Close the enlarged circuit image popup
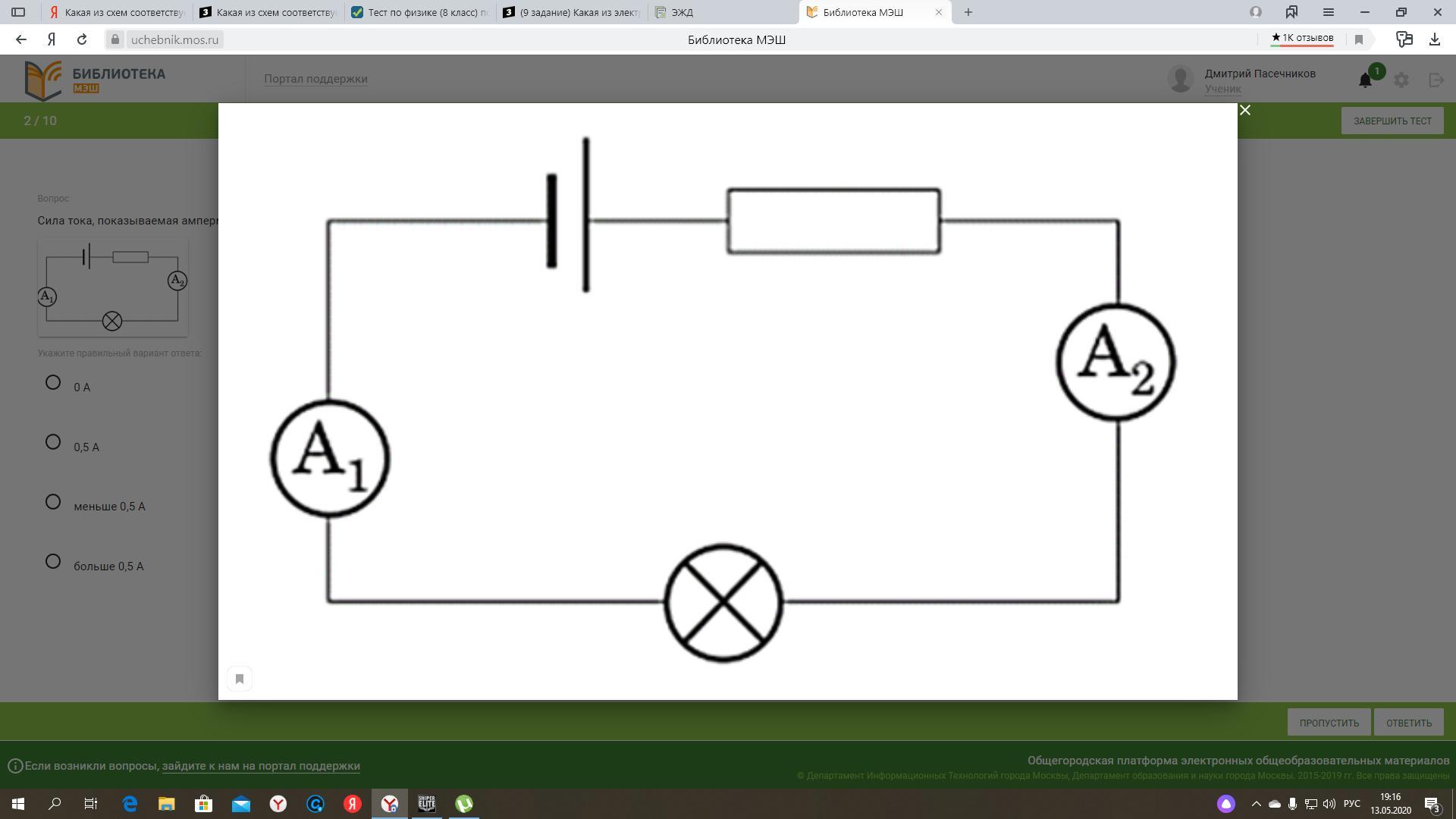The width and height of the screenshot is (1456, 819). point(1244,111)
